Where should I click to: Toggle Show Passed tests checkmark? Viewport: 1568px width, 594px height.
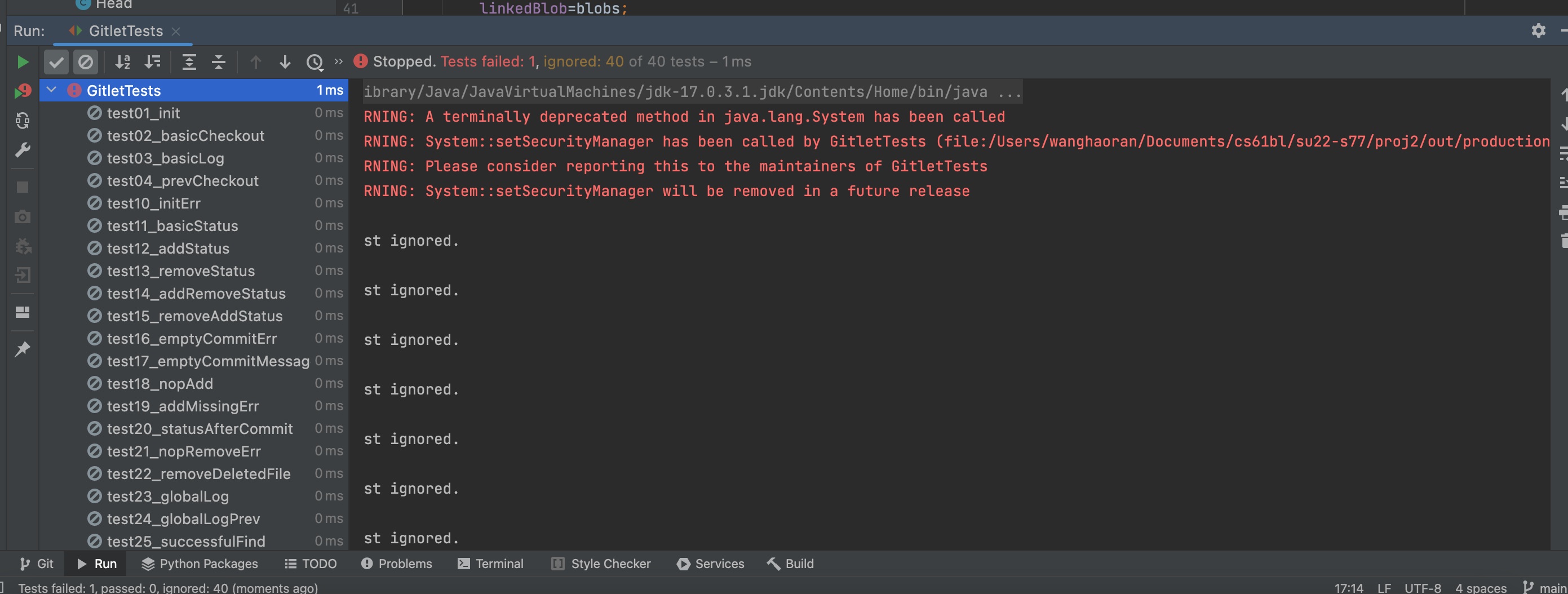click(x=56, y=62)
